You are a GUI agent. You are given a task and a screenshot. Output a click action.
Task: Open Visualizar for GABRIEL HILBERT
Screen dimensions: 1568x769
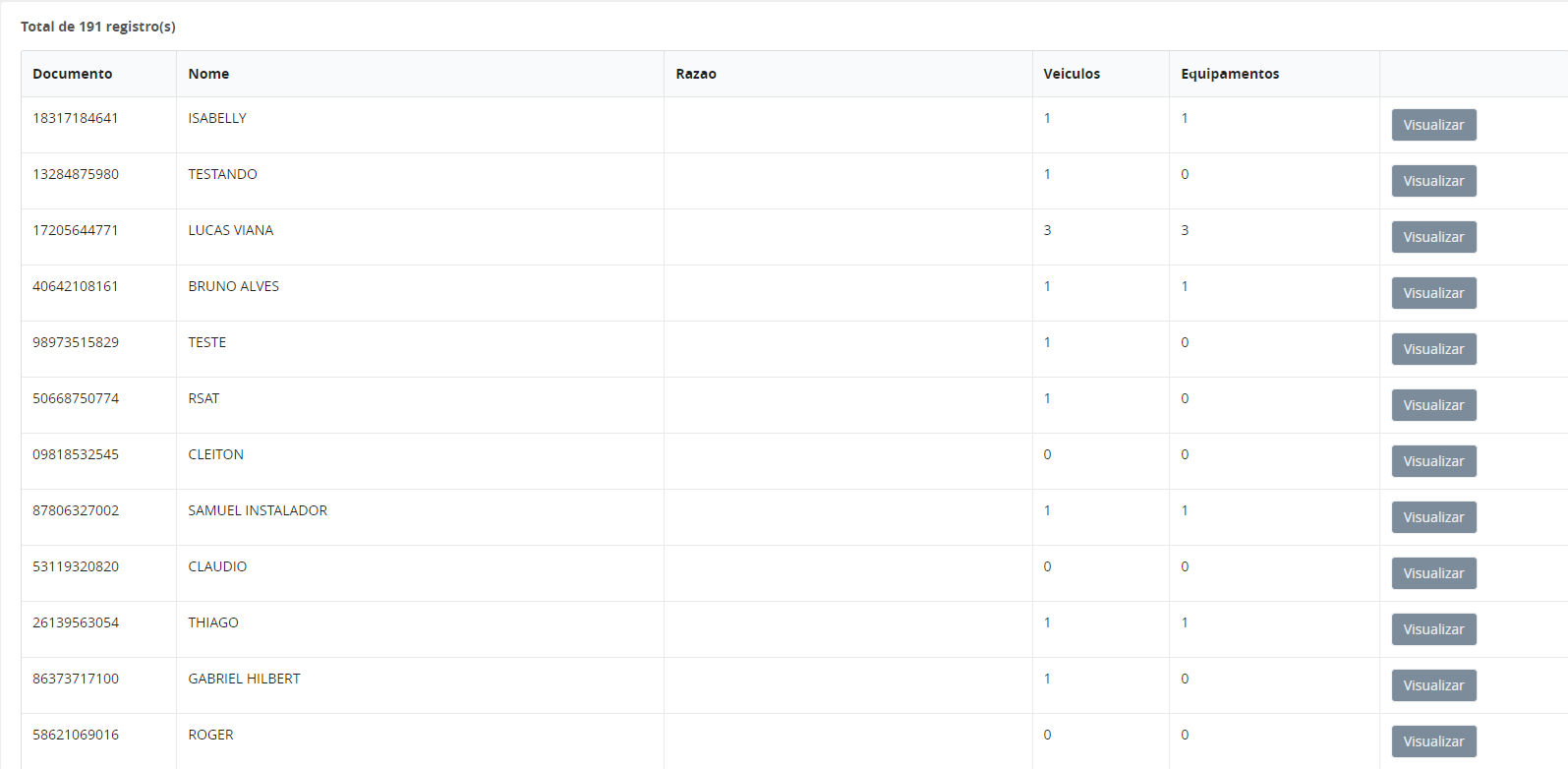[x=1433, y=685]
